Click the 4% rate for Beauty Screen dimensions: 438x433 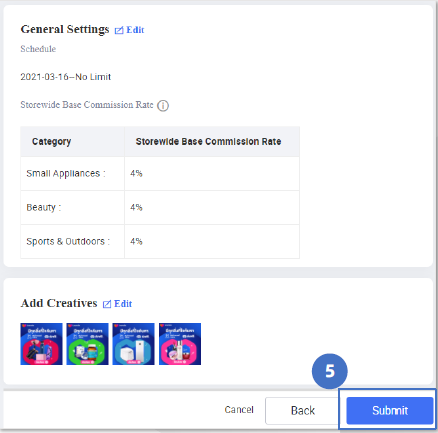136,208
